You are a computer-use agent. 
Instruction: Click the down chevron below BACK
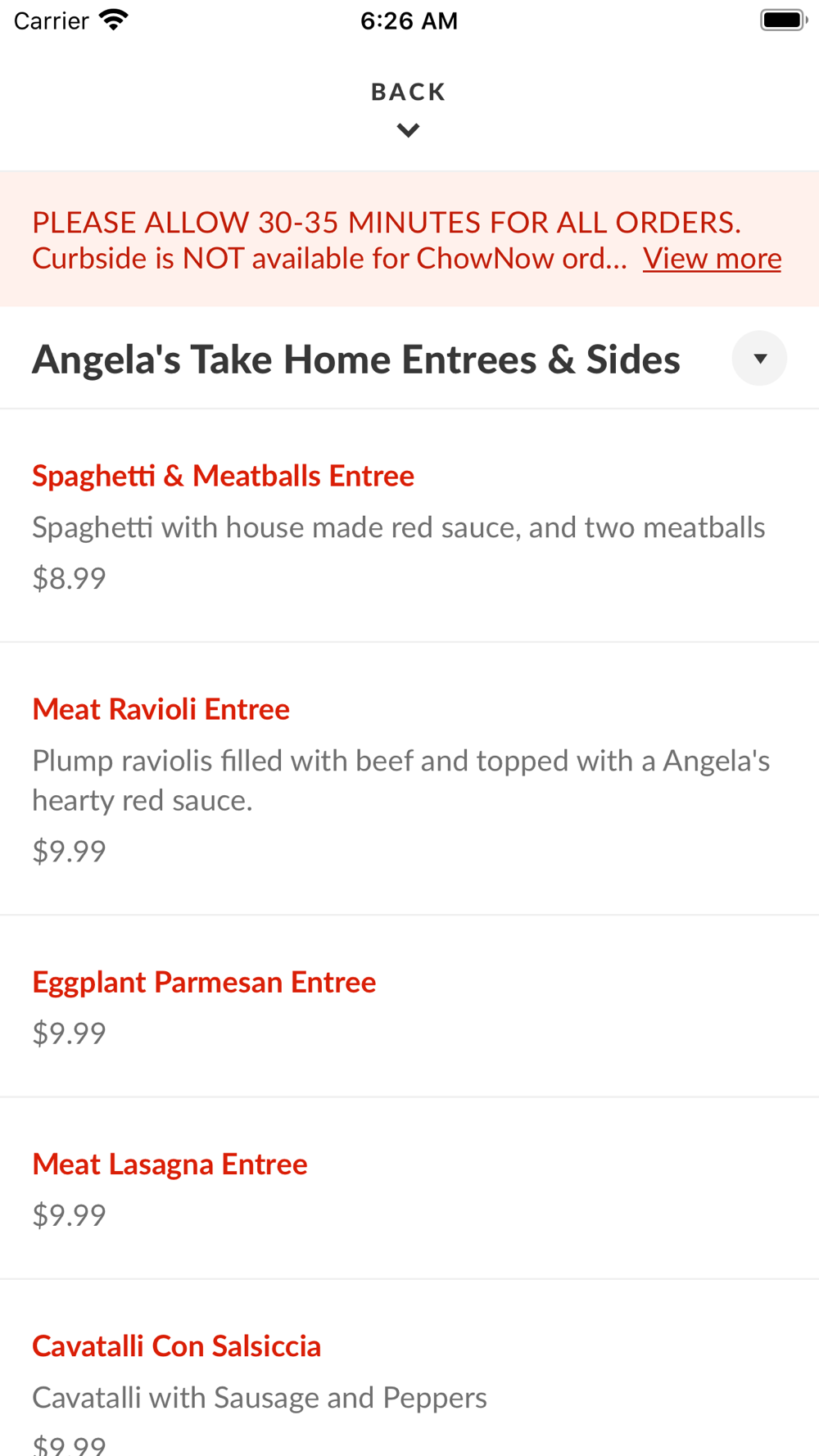(408, 130)
